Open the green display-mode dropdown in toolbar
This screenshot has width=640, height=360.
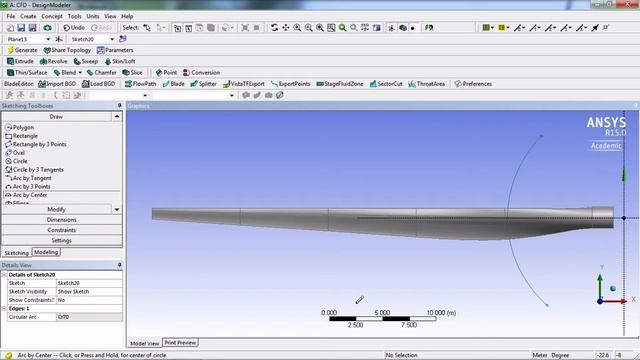(488, 28)
